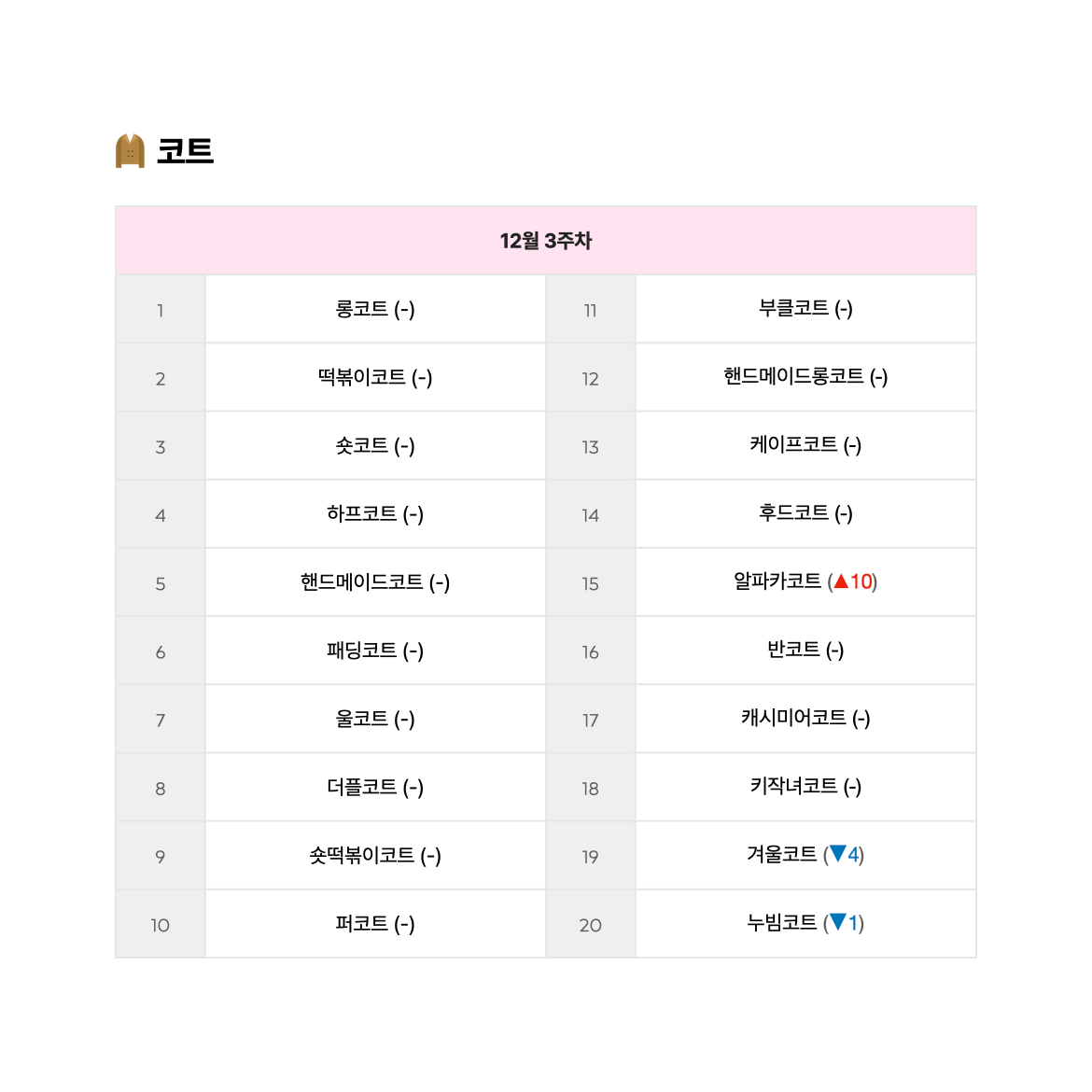1092x1092 pixels.
Task: Click rank number 15 cell
Action: [591, 583]
